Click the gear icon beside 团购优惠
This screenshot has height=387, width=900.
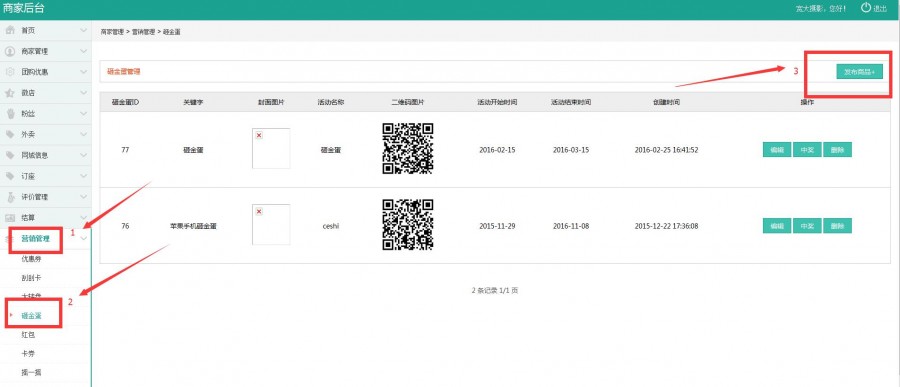10,72
